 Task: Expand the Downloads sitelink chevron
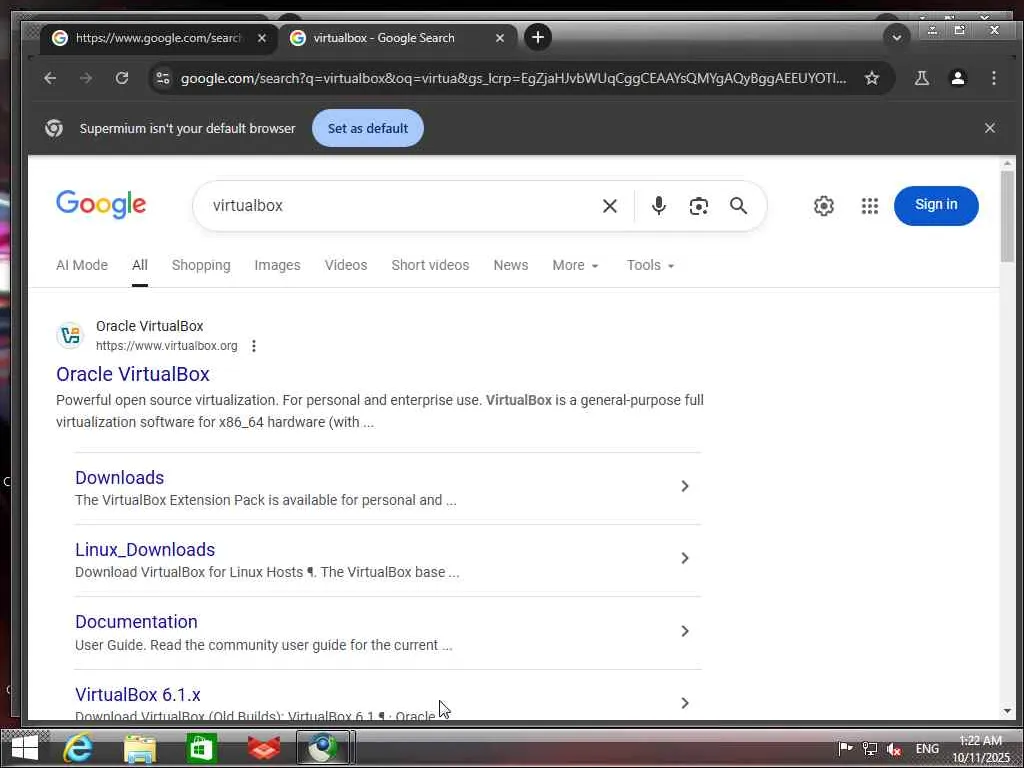pyautogui.click(x=685, y=487)
